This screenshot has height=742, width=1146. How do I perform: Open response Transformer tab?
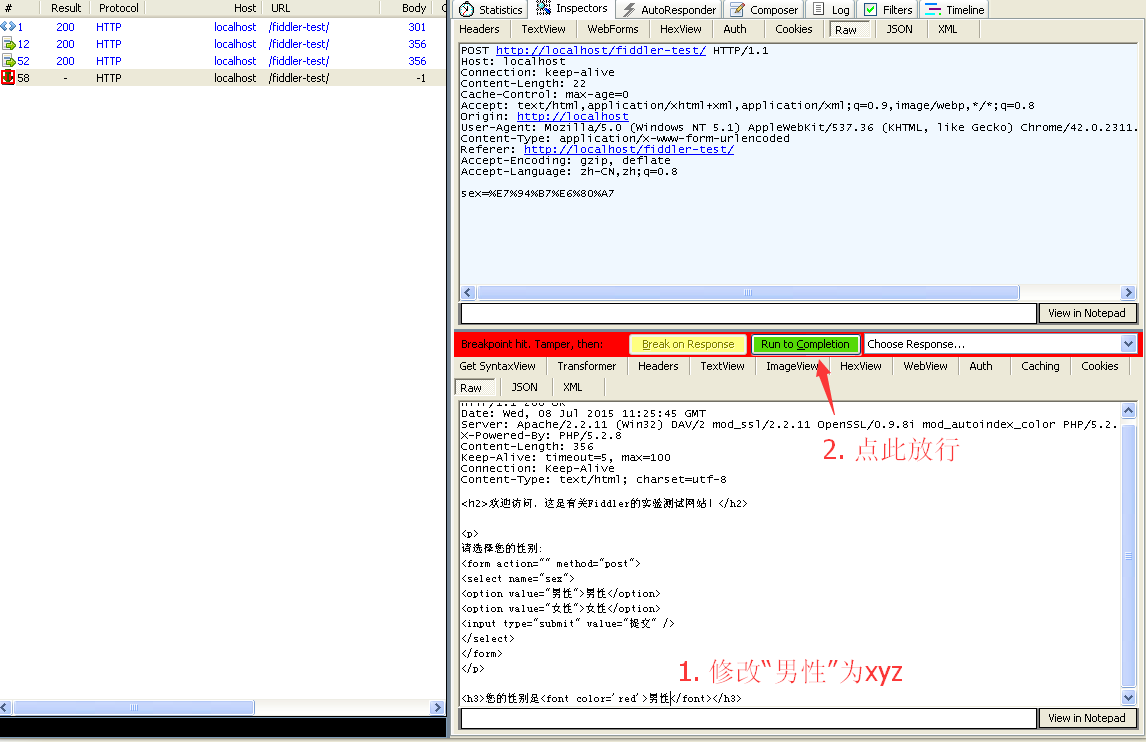point(586,366)
